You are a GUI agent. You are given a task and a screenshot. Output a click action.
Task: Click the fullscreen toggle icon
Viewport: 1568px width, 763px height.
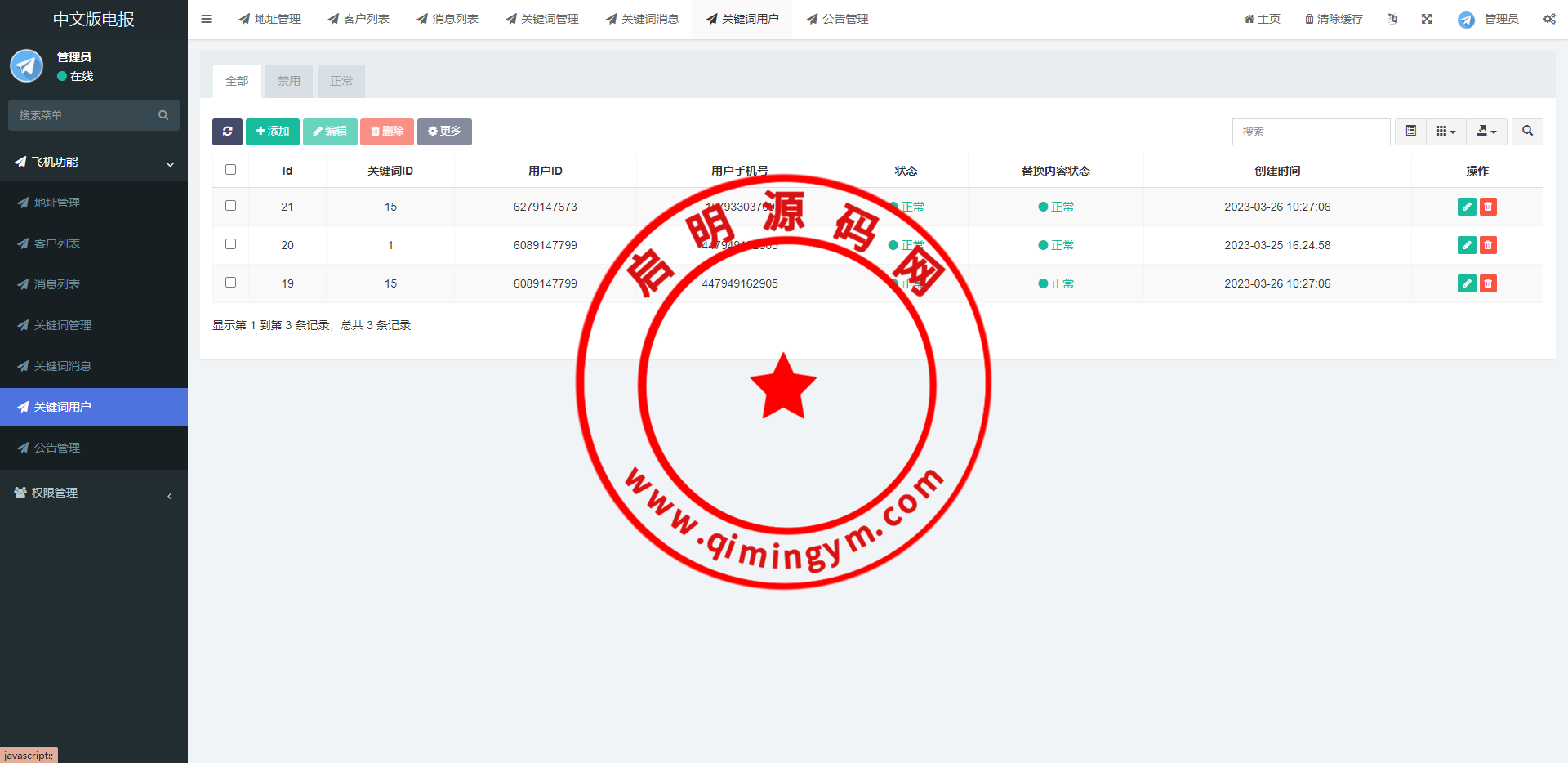pyautogui.click(x=1427, y=19)
